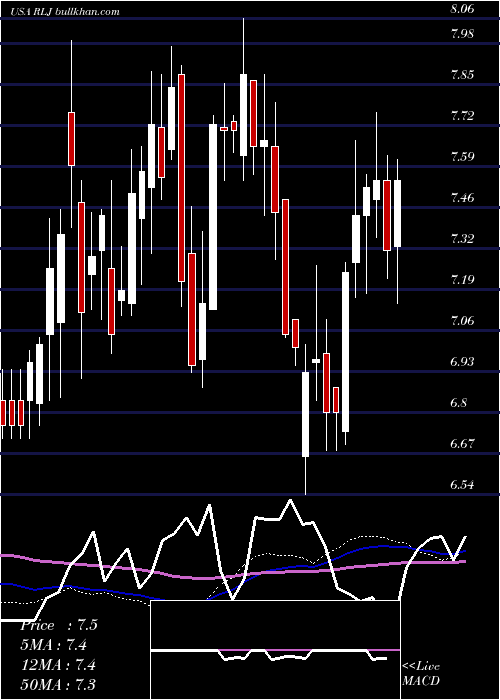500x700 pixels.
Task: Click inside the MACD inset panel
Action: click(x=275, y=650)
